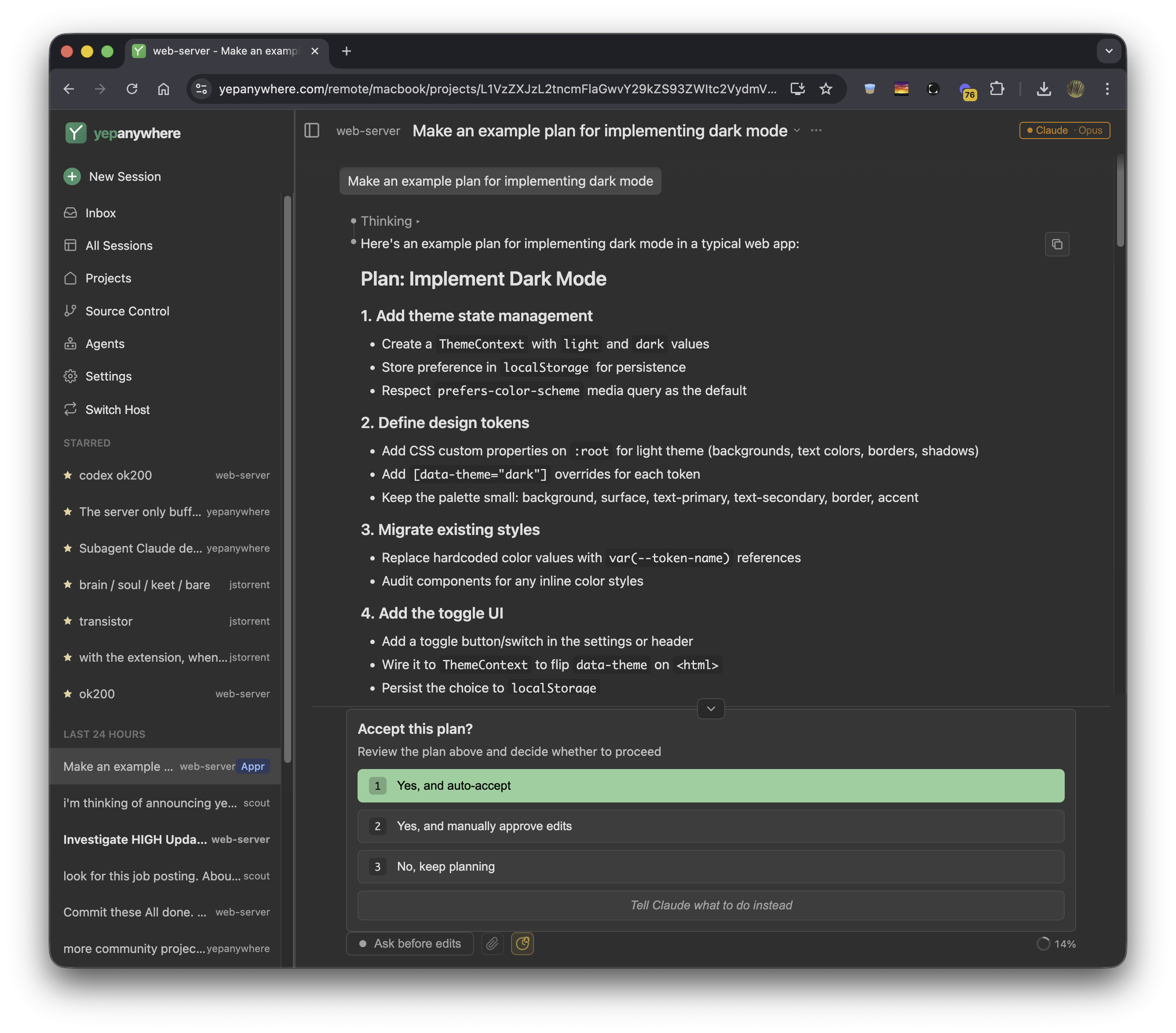The image size is (1176, 1033).
Task: Select No, keep planning
Action: coord(710,866)
